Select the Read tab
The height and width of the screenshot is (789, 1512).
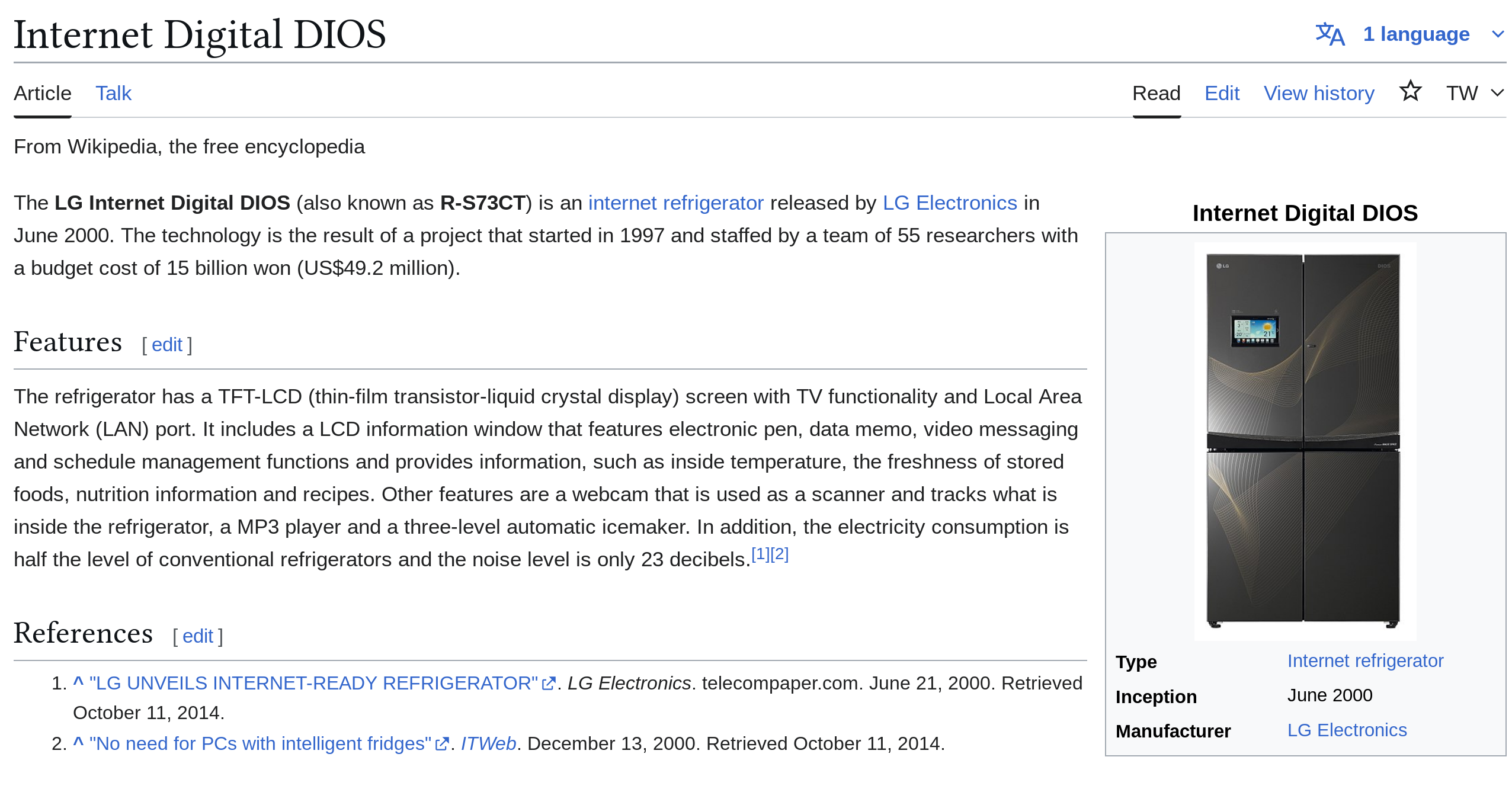click(x=1156, y=93)
